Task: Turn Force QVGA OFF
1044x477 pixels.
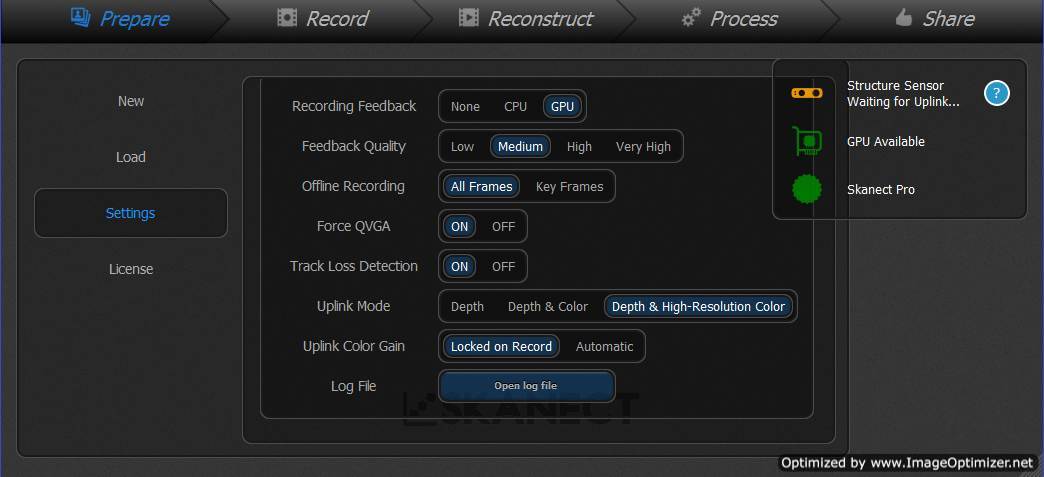Action: tap(503, 227)
